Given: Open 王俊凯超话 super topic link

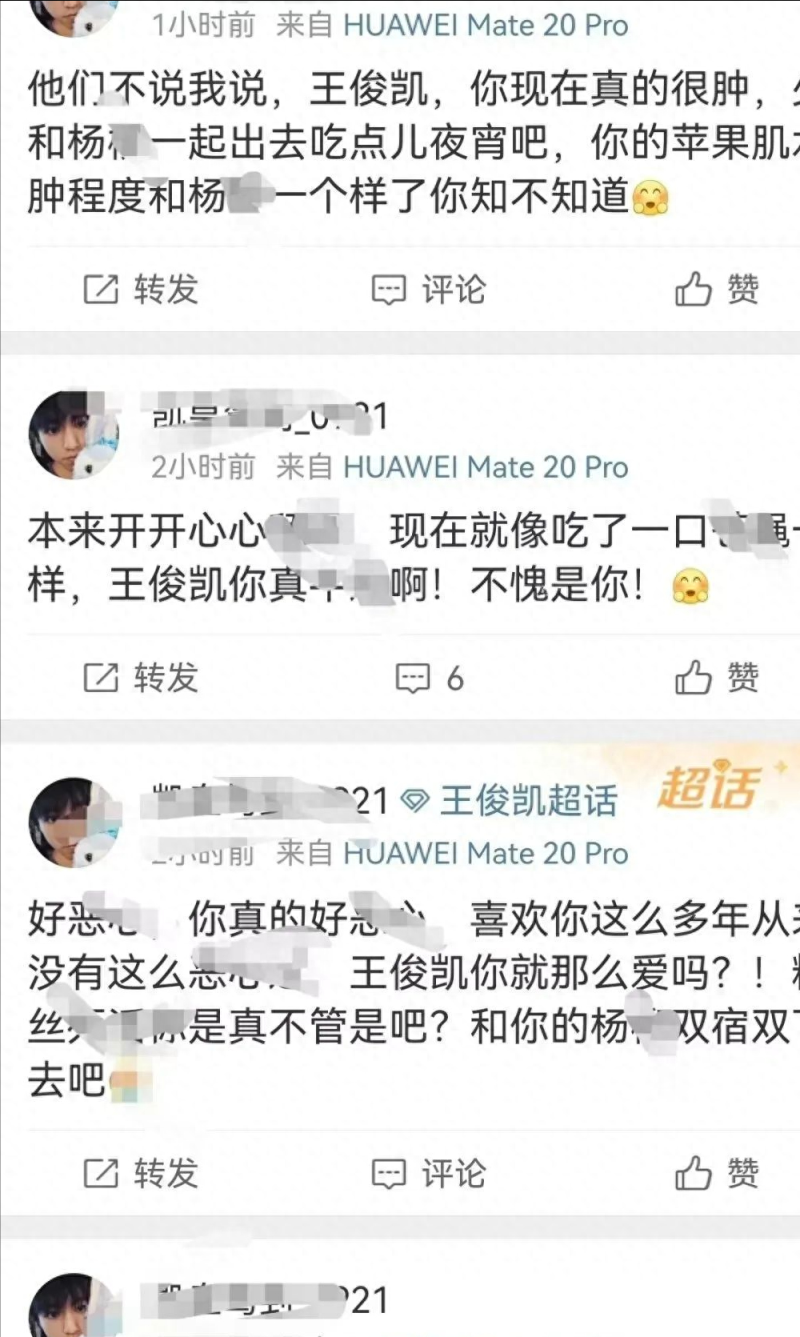Looking at the screenshot, I should coord(528,801).
